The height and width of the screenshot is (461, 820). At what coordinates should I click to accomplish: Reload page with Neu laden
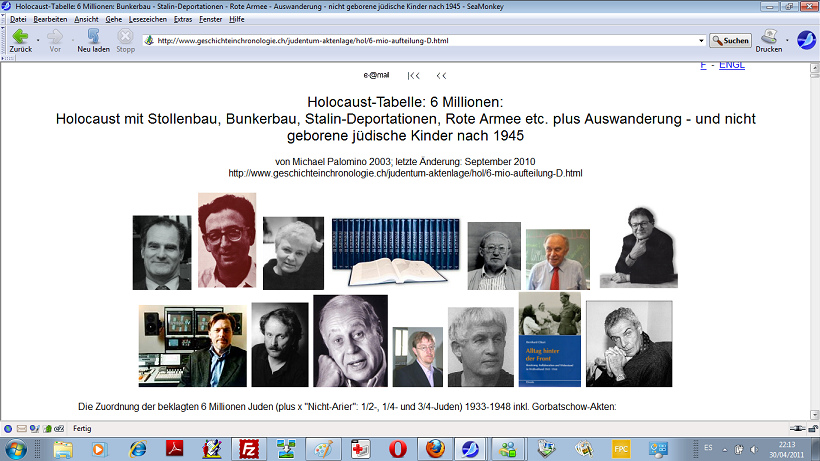tap(94, 40)
